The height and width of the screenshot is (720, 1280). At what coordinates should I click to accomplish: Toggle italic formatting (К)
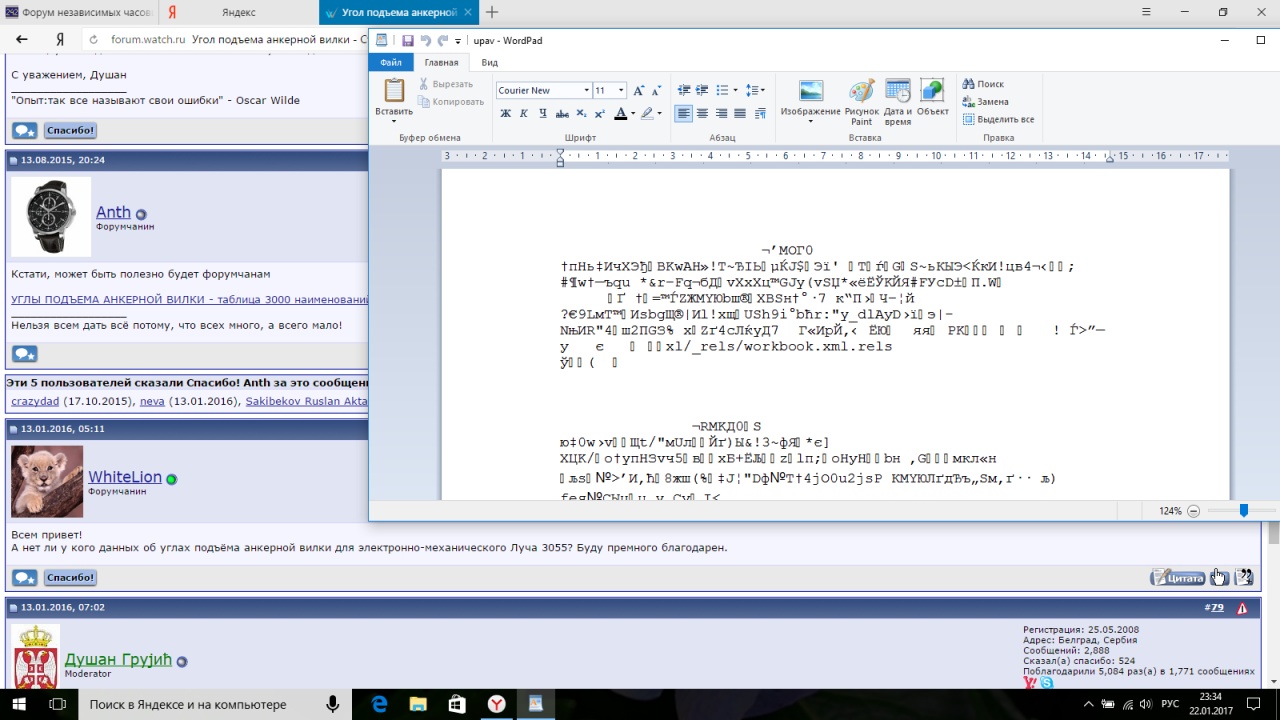[524, 114]
